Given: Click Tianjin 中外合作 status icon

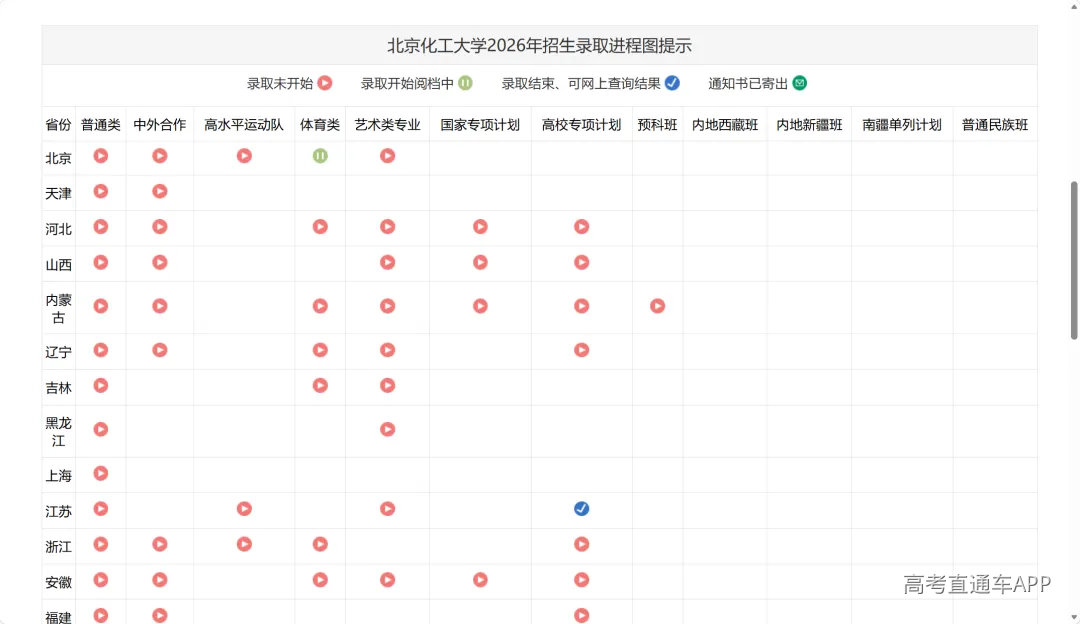Looking at the screenshot, I should tap(160, 191).
